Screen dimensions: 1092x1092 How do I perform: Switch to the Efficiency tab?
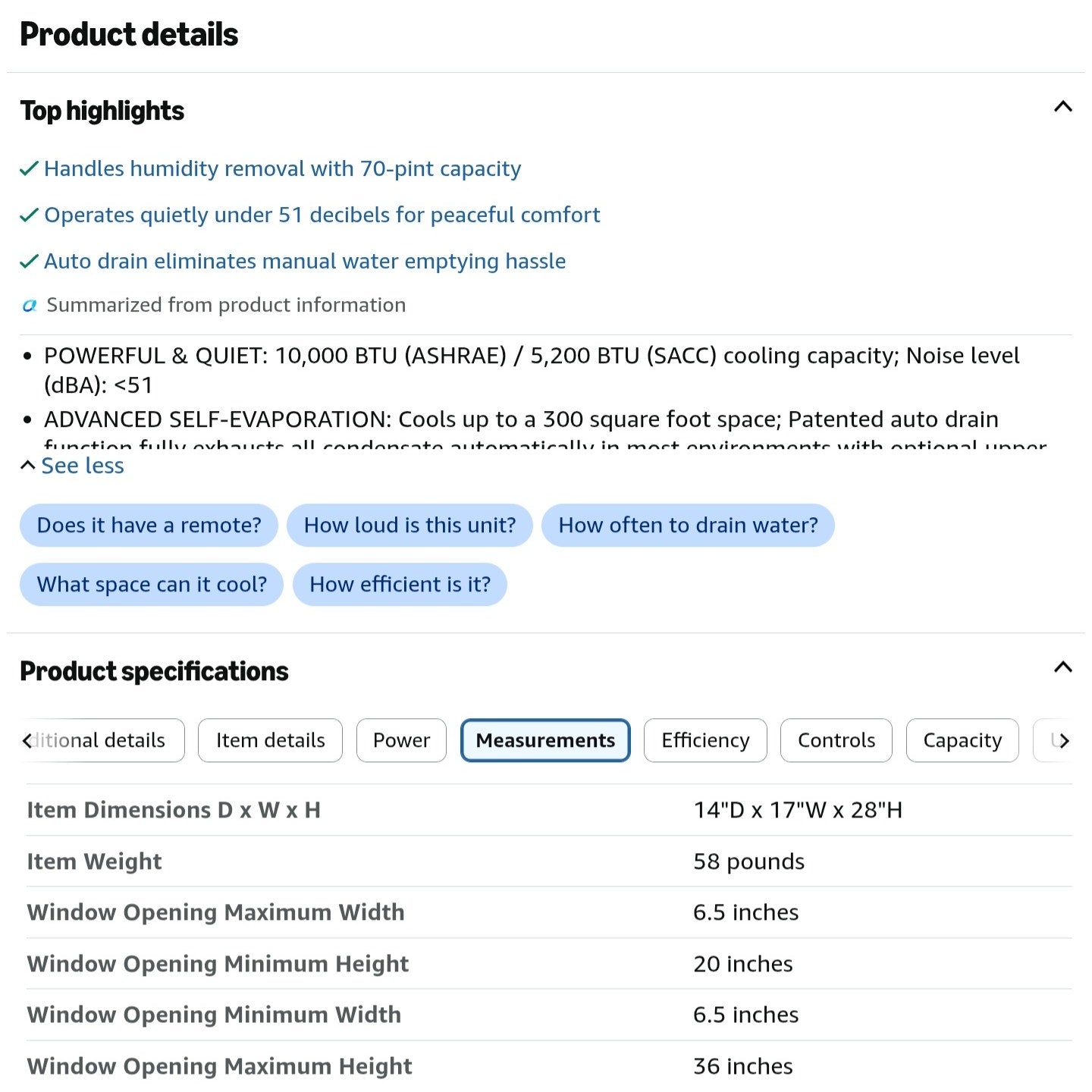pos(705,740)
